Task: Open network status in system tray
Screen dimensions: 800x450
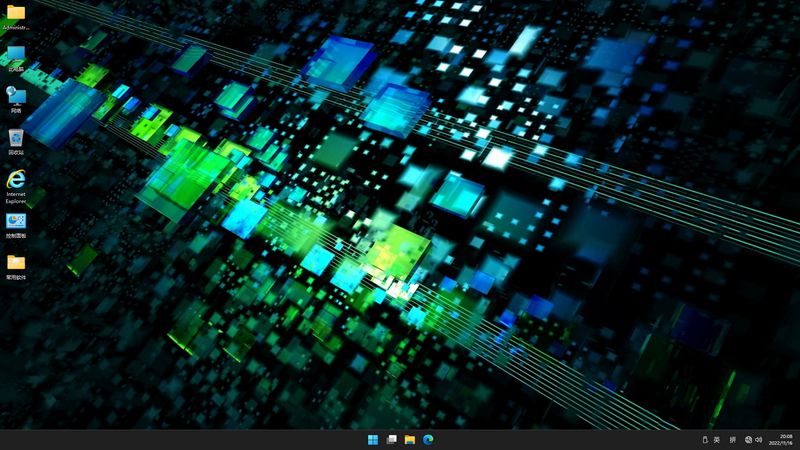Action: coord(749,440)
